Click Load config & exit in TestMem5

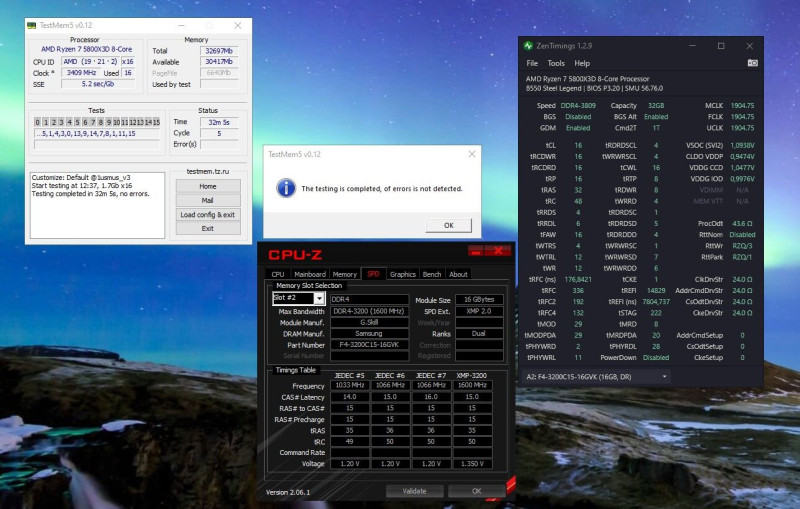tap(208, 215)
